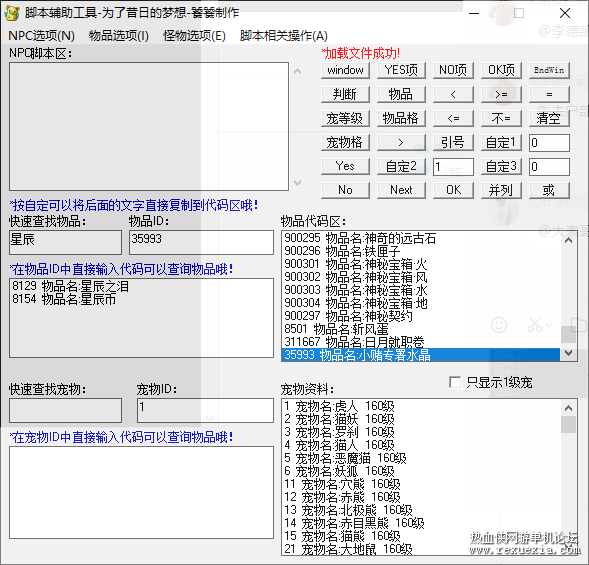Image resolution: width=589 pixels, height=565 pixels.
Task: Click the NPC script area scroll-down arrow
Action: pyautogui.click(x=298, y=183)
